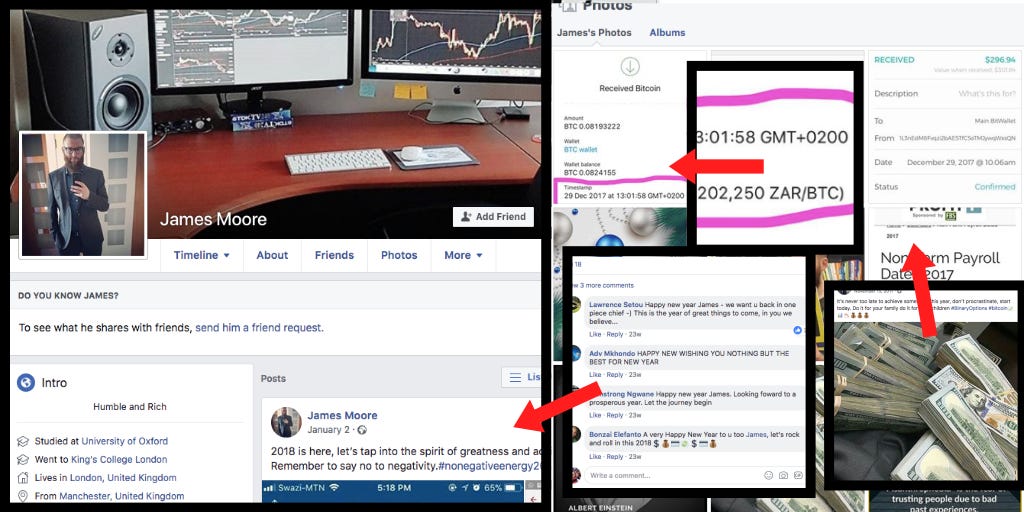The width and height of the screenshot is (1024, 512).
Task: Open the #BinaryOptions hashtag in money post
Action: pos(969,308)
